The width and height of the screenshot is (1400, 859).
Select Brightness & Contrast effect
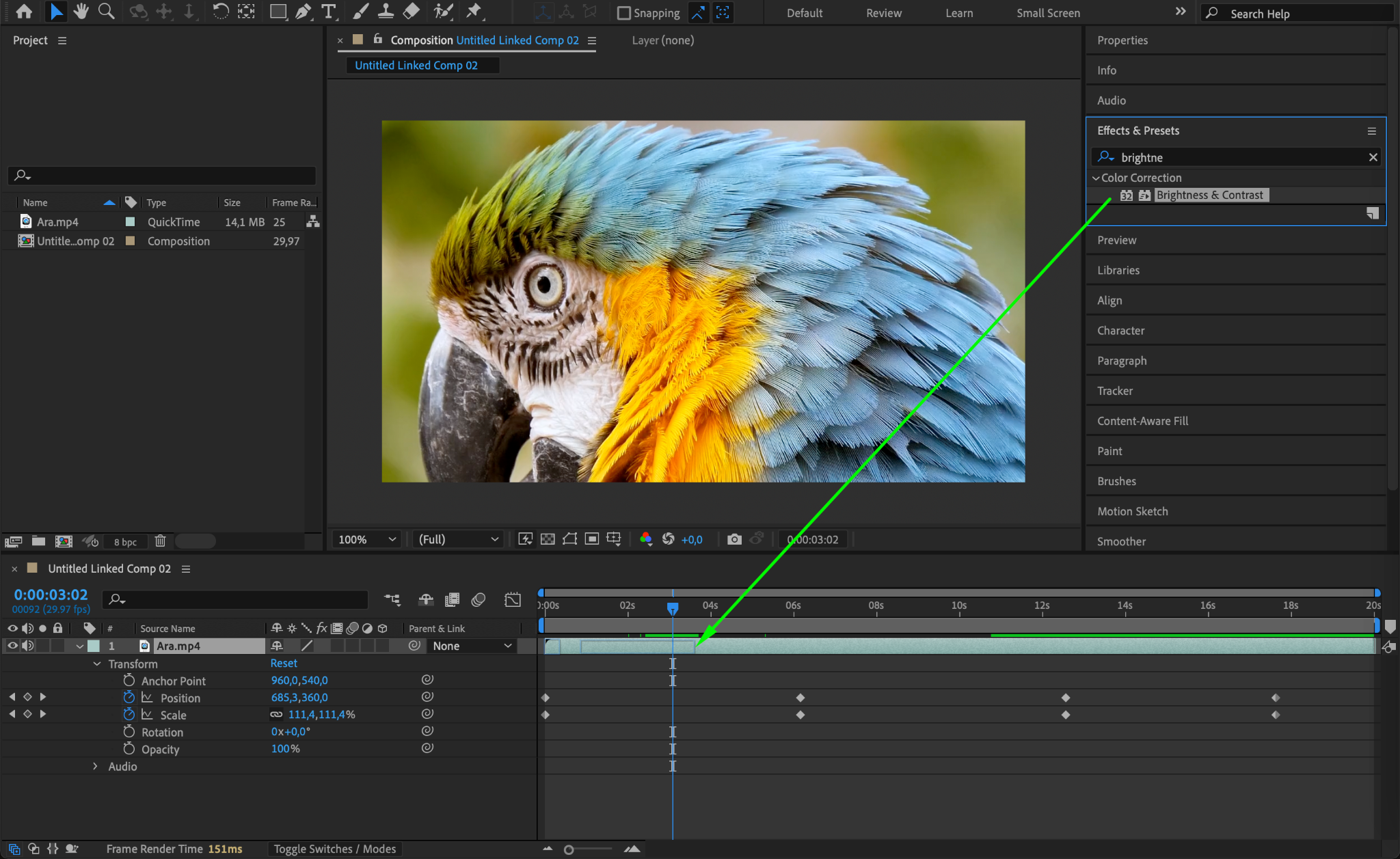pos(1209,195)
